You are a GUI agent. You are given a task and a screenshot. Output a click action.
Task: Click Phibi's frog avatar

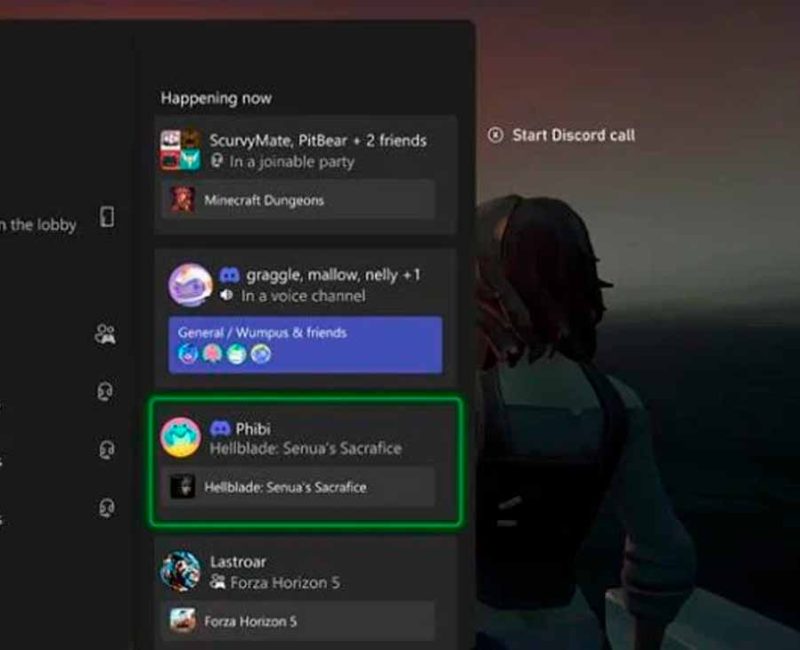pos(180,437)
